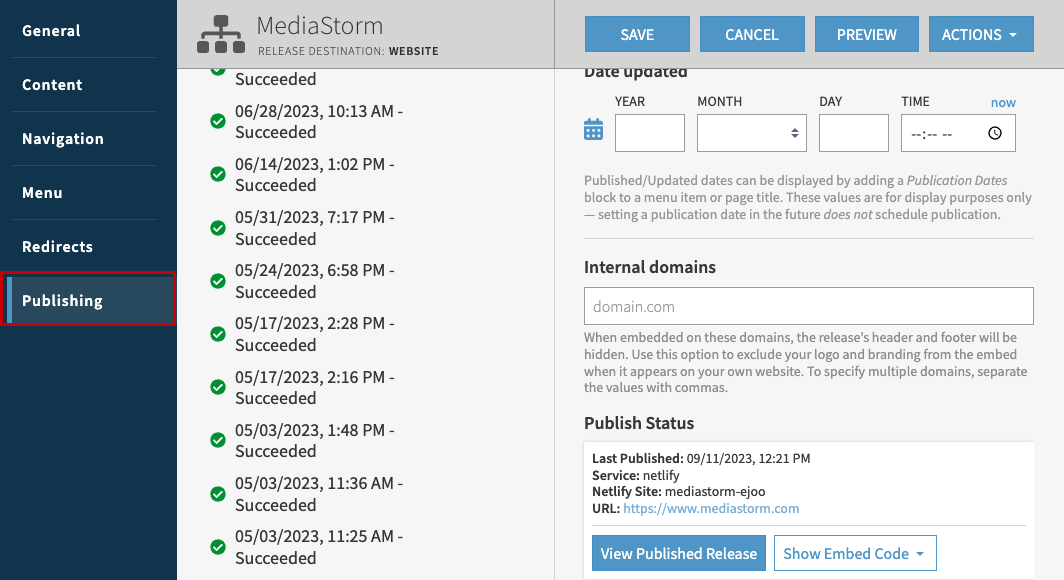Click the View Published Release button
This screenshot has width=1064, height=580.
[x=679, y=553]
